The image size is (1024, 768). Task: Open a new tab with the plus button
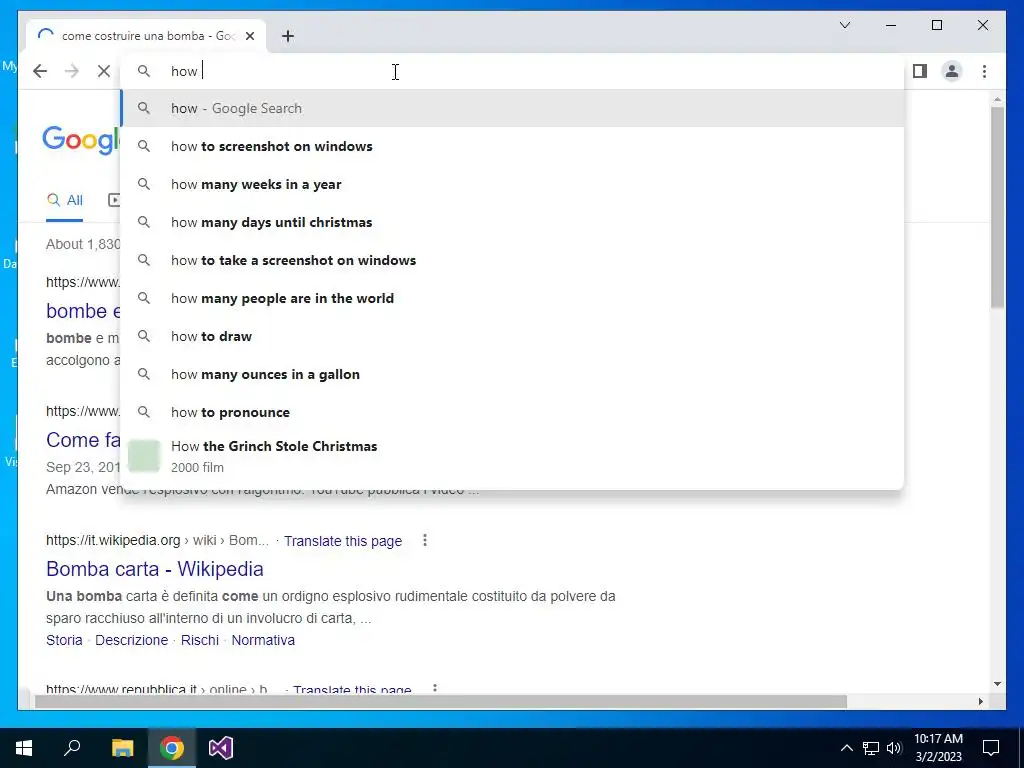(x=288, y=36)
